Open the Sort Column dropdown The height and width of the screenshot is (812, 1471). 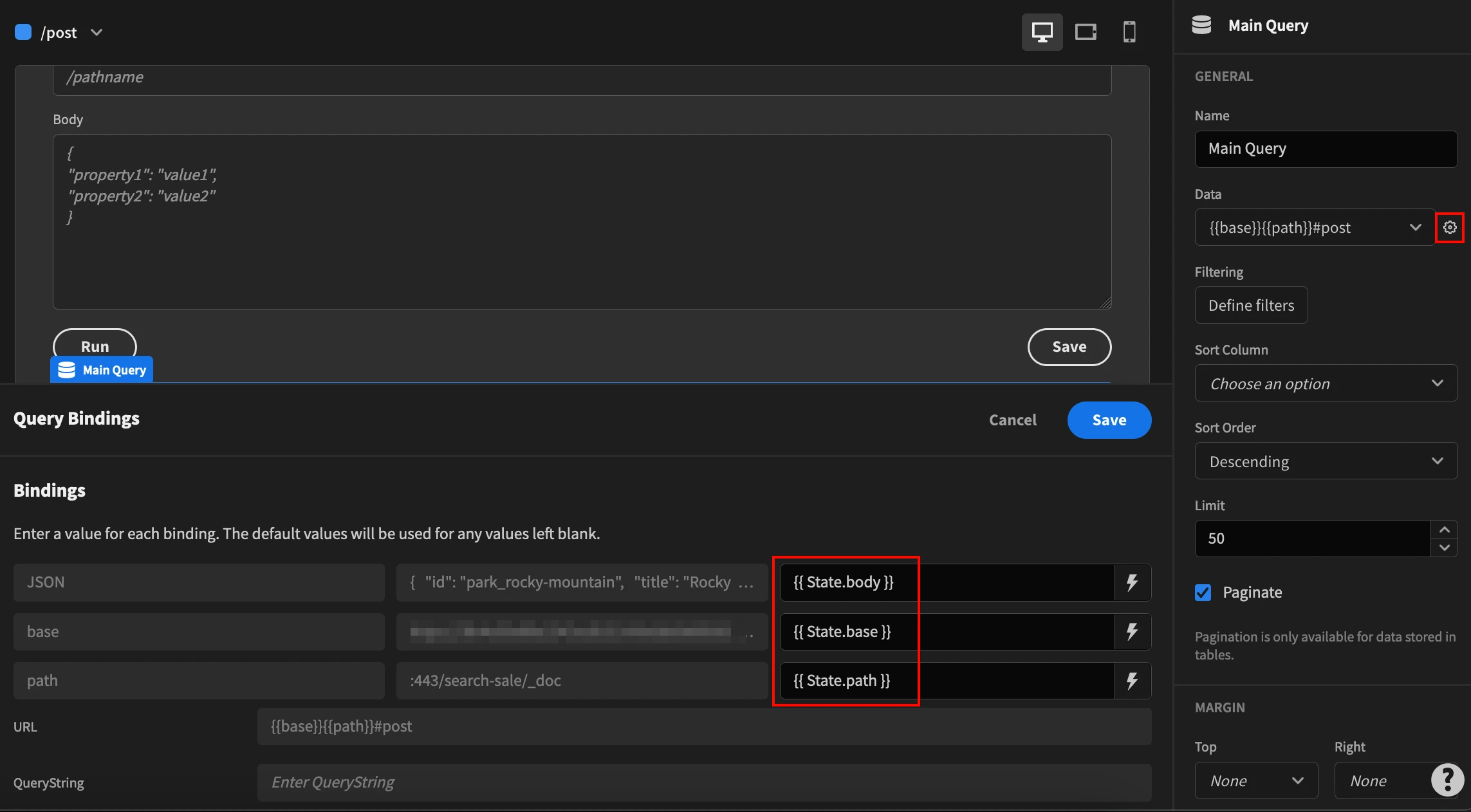pos(1326,383)
